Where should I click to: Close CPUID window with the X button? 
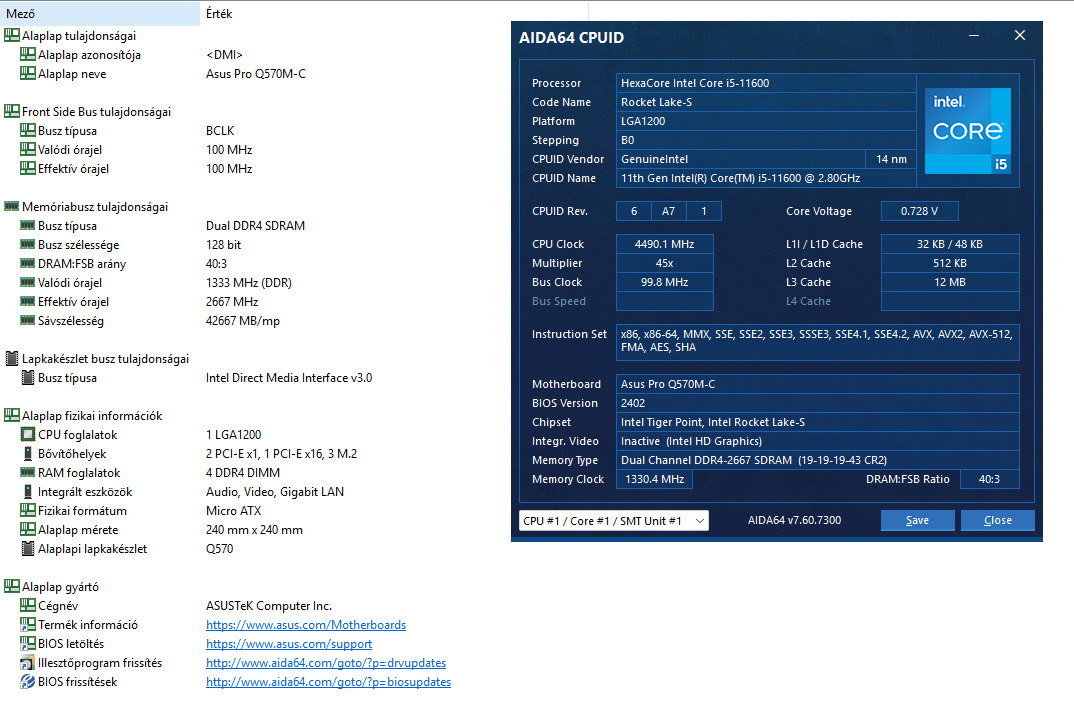(1020, 36)
